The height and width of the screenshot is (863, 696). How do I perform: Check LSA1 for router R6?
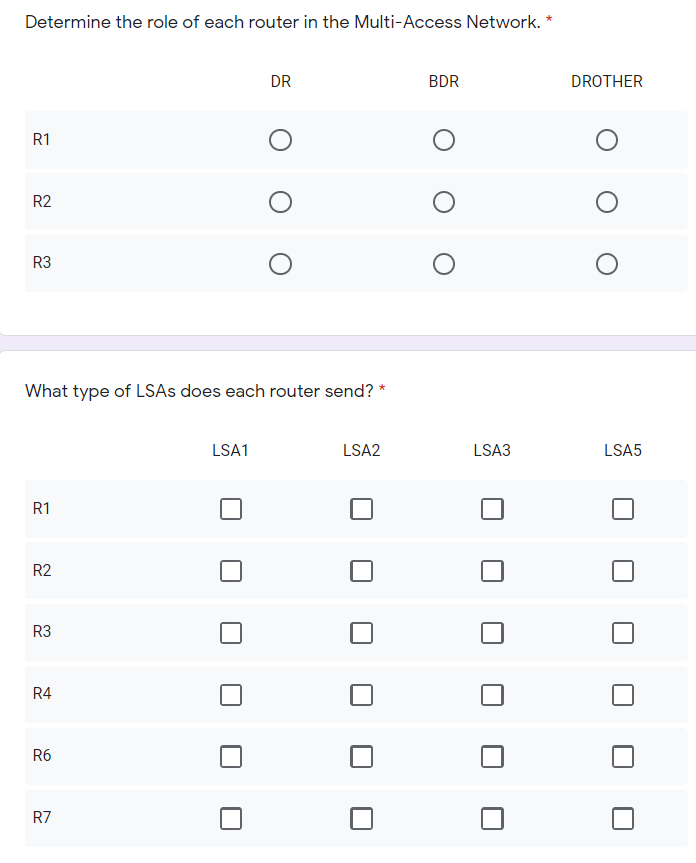(231, 756)
